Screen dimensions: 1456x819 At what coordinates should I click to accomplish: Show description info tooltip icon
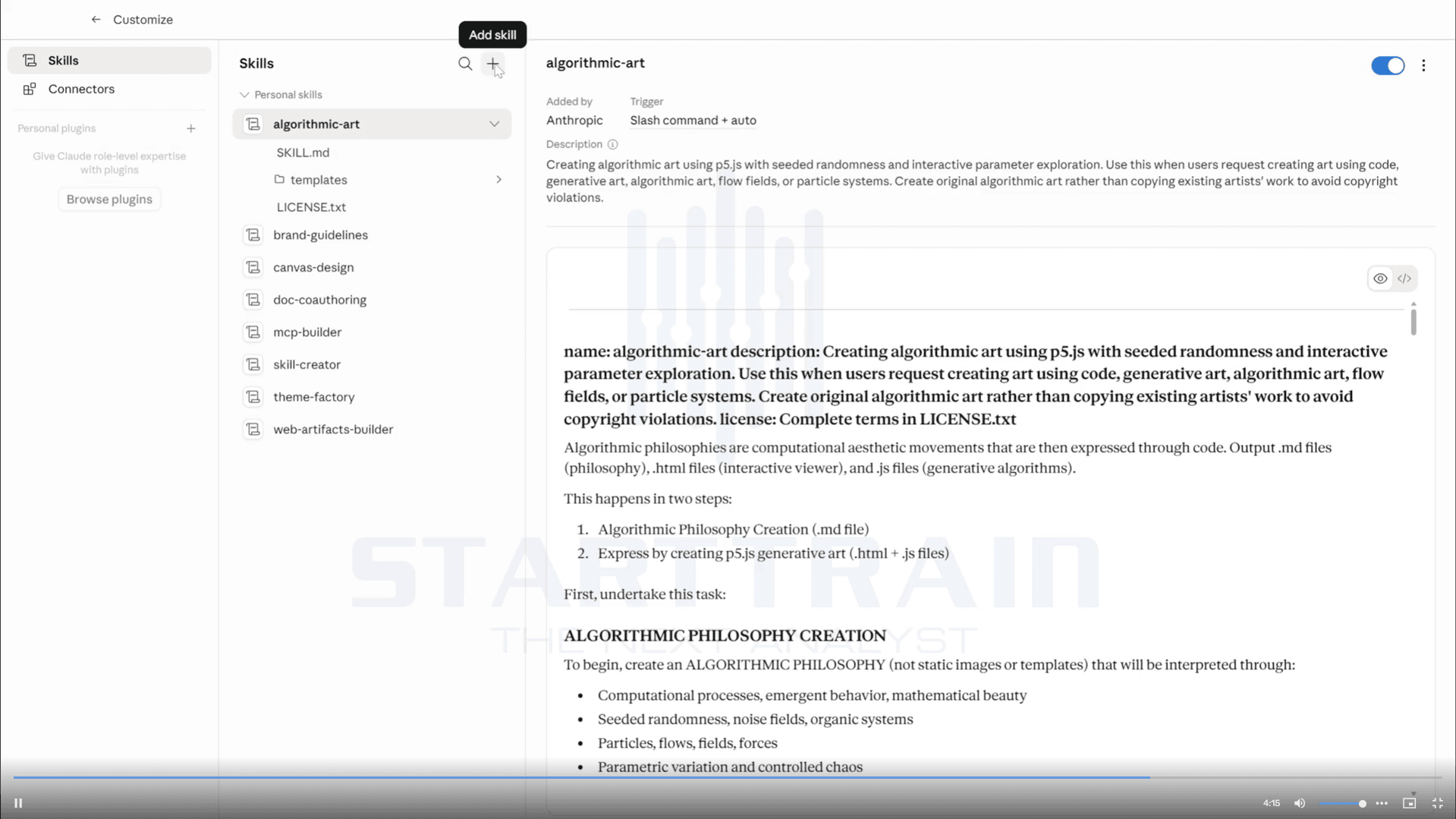pos(613,144)
